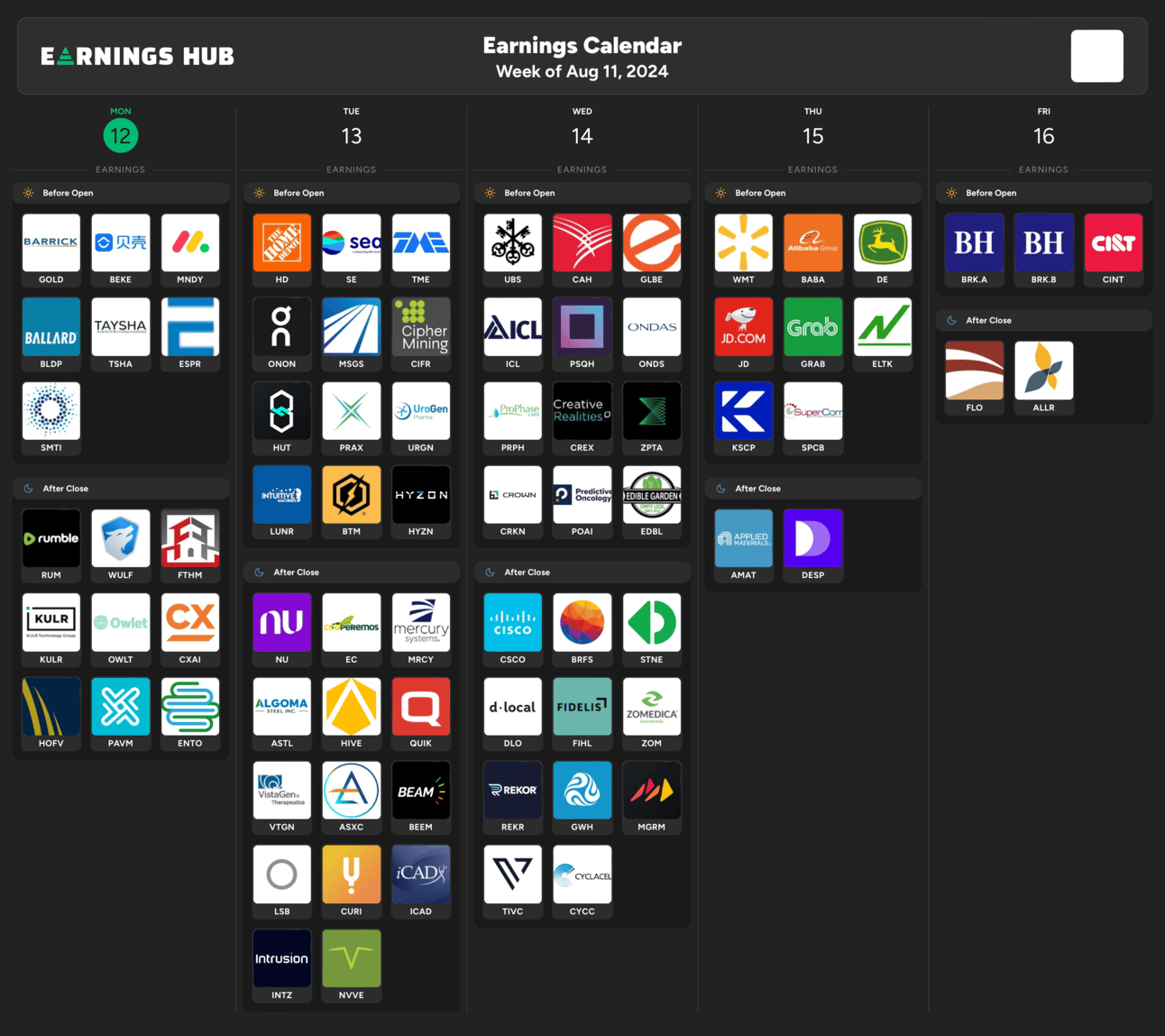The image size is (1165, 1036).
Task: Click the Earnings Hub logo
Action: click(138, 56)
